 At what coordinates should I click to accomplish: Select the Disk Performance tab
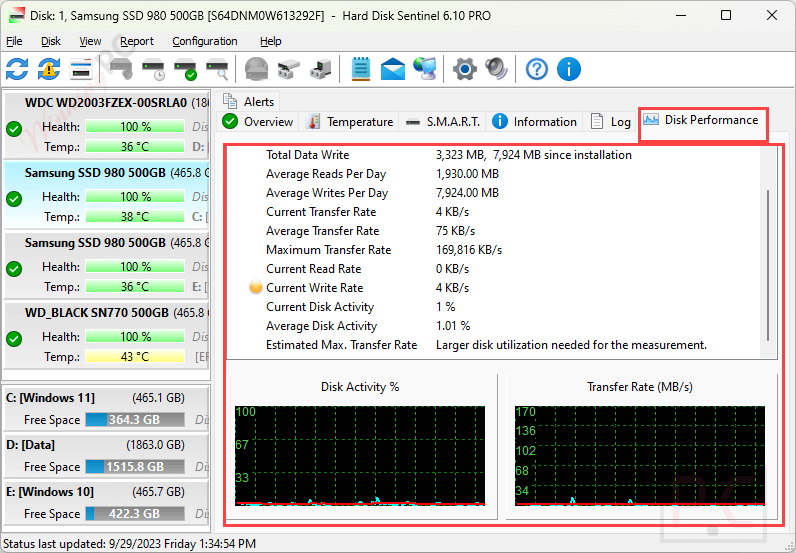(703, 120)
